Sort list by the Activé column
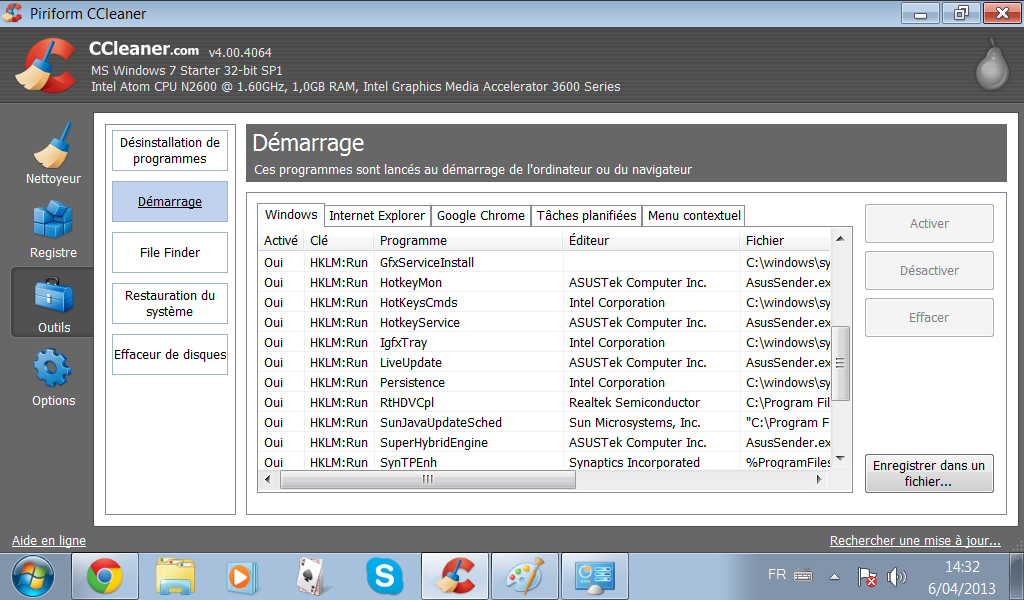Viewport: 1024px width, 600px height. [x=281, y=240]
